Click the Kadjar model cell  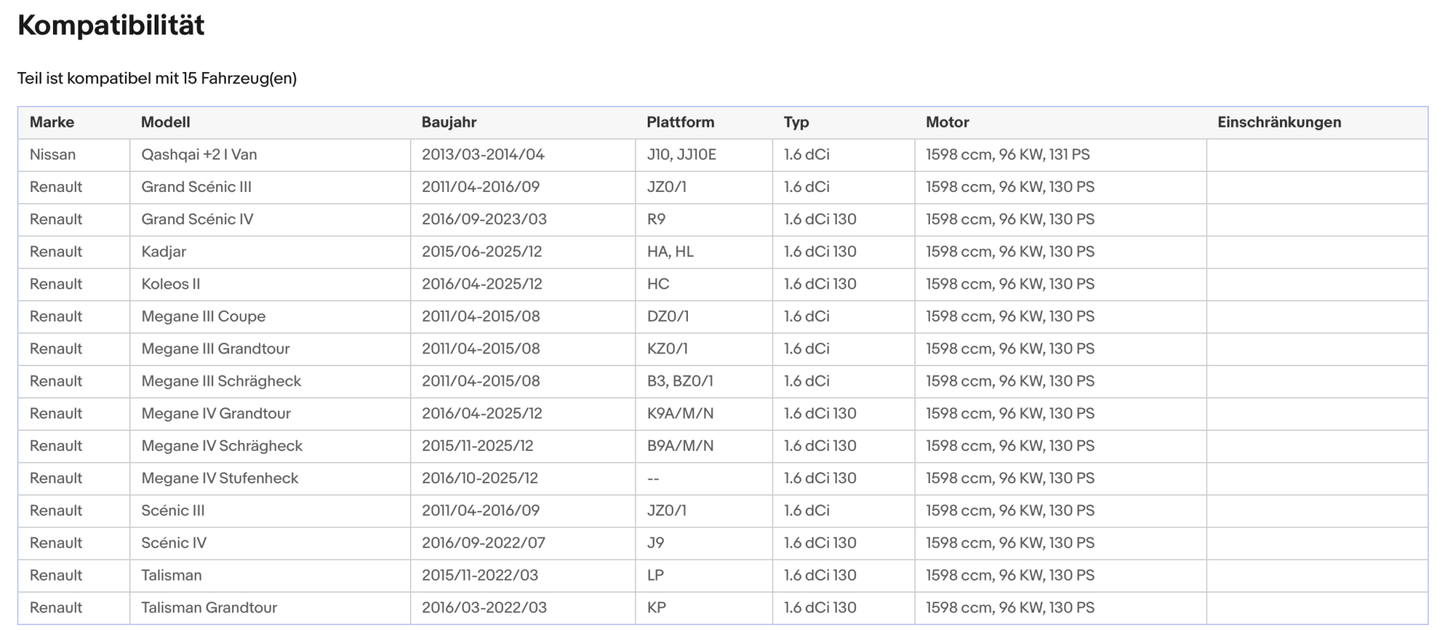click(164, 252)
